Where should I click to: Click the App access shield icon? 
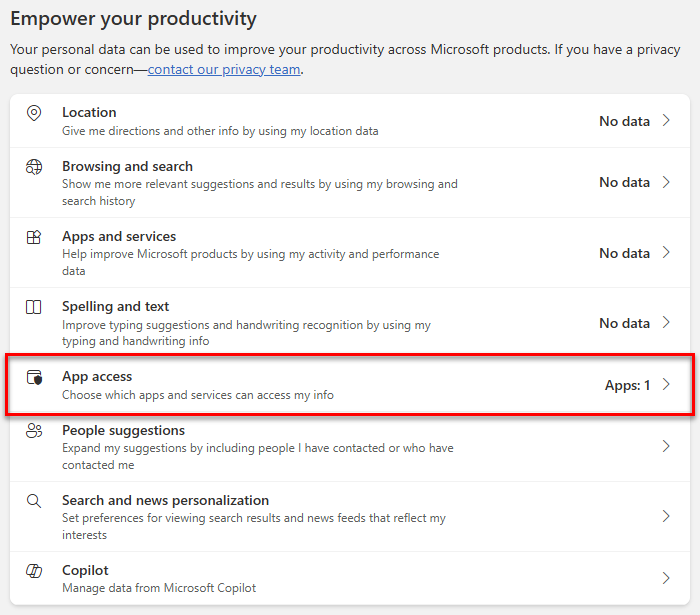34,377
